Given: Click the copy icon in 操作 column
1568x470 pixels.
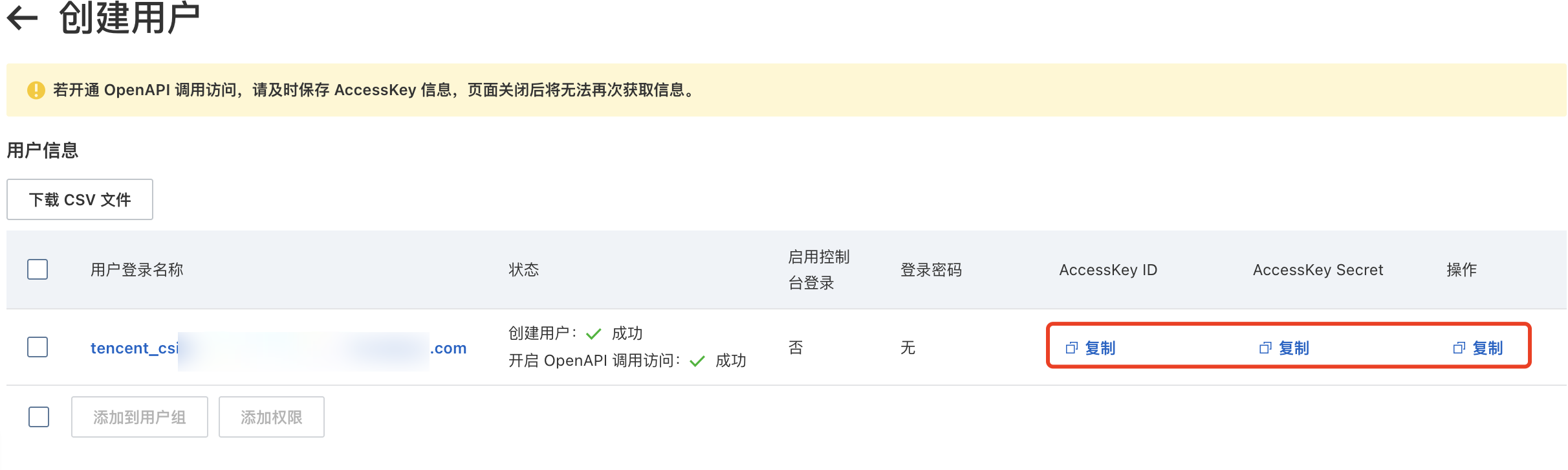Looking at the screenshot, I should [1459, 348].
